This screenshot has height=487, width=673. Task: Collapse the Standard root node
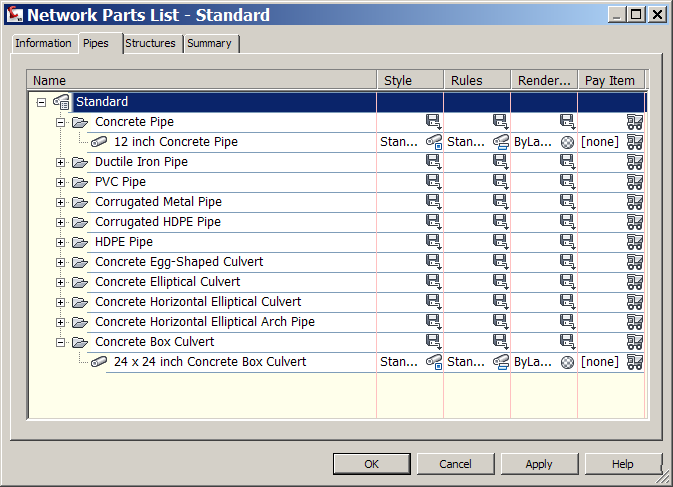41,102
